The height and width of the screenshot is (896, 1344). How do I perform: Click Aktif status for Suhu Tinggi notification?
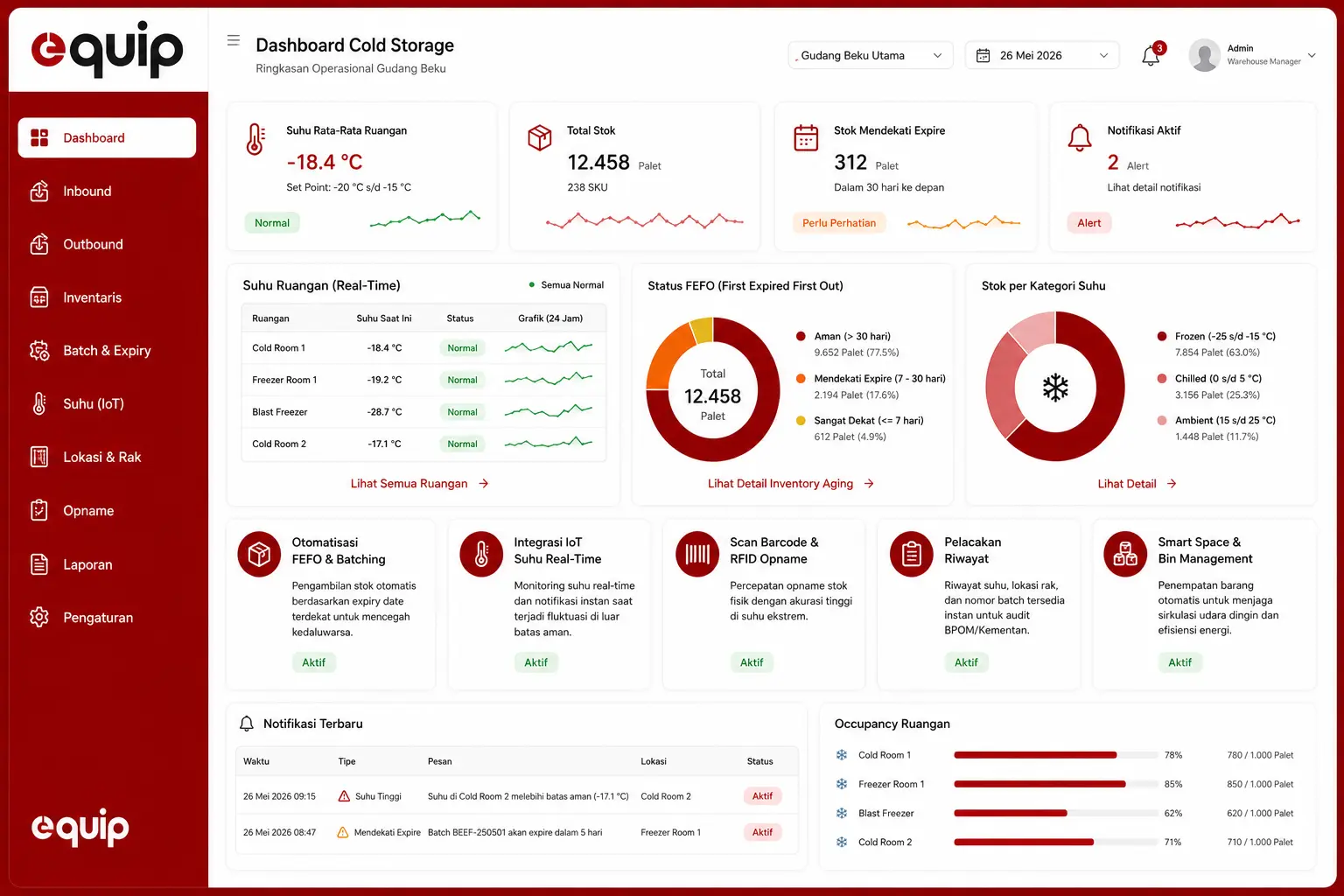(x=762, y=796)
